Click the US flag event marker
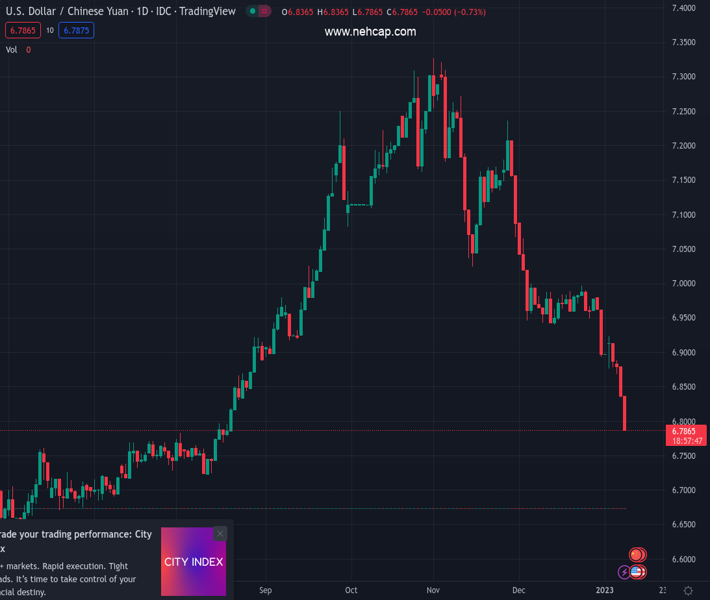 638,572
